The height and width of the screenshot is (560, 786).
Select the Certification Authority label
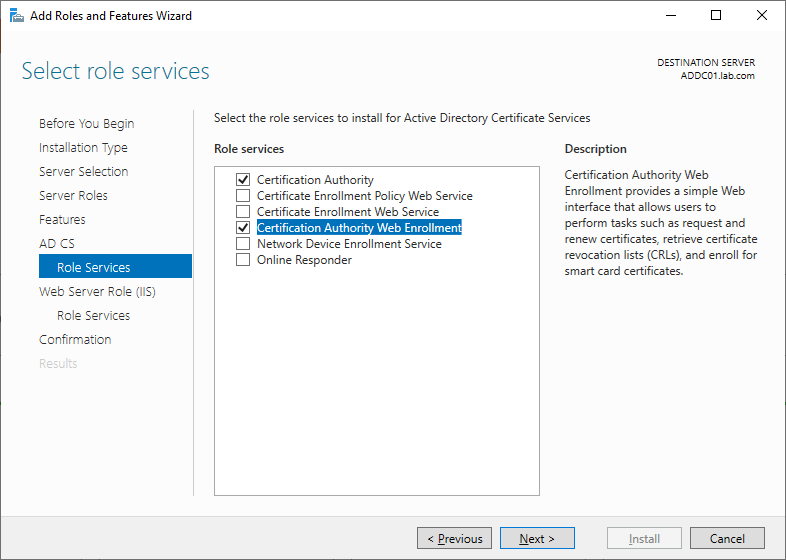[315, 179]
